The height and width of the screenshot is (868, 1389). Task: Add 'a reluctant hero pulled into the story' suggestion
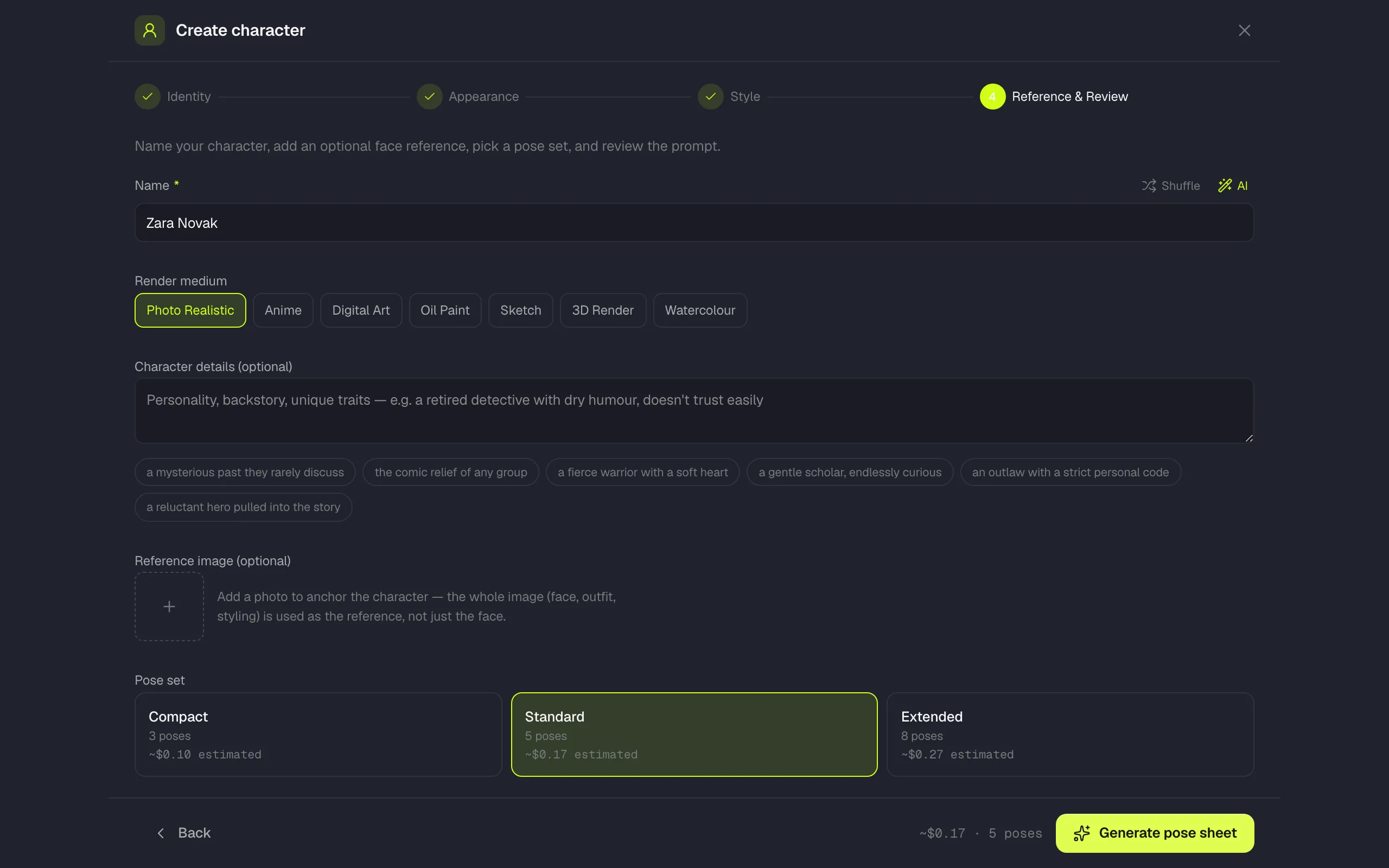[244, 507]
